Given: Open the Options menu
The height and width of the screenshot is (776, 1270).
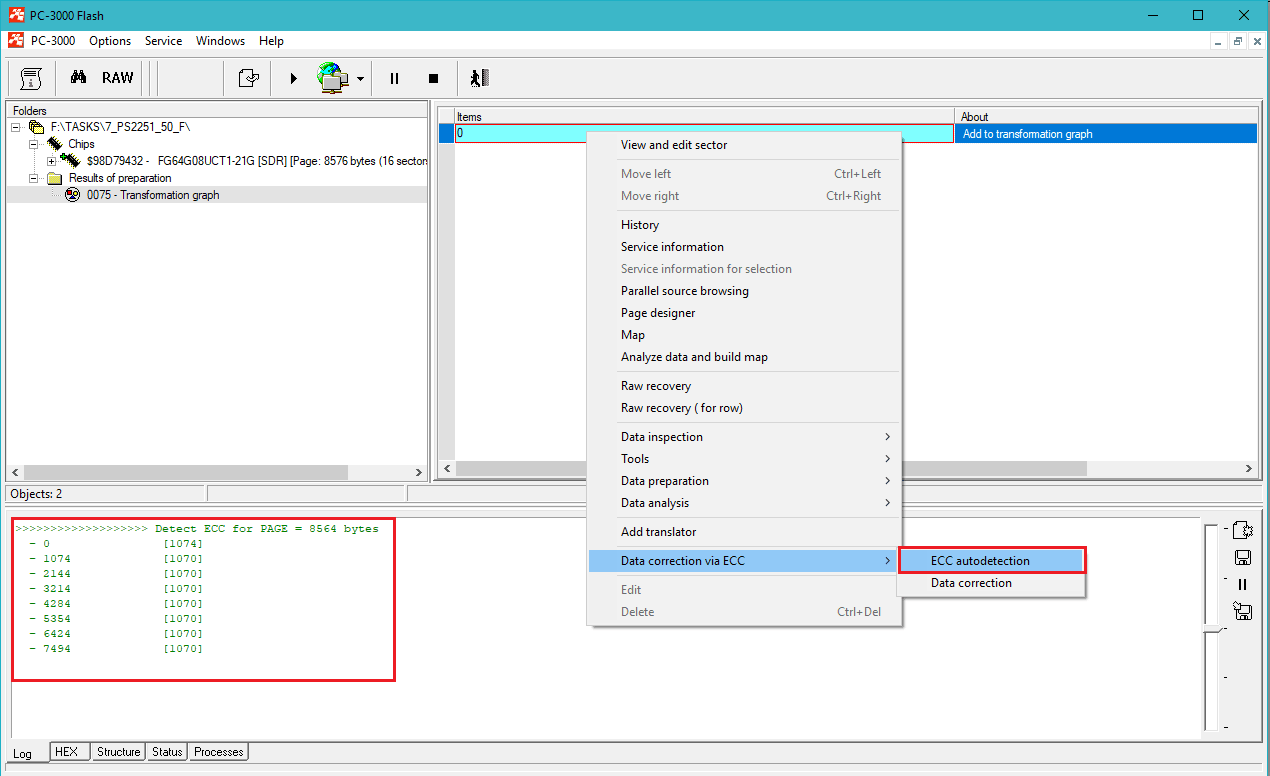Looking at the screenshot, I should [x=110, y=41].
